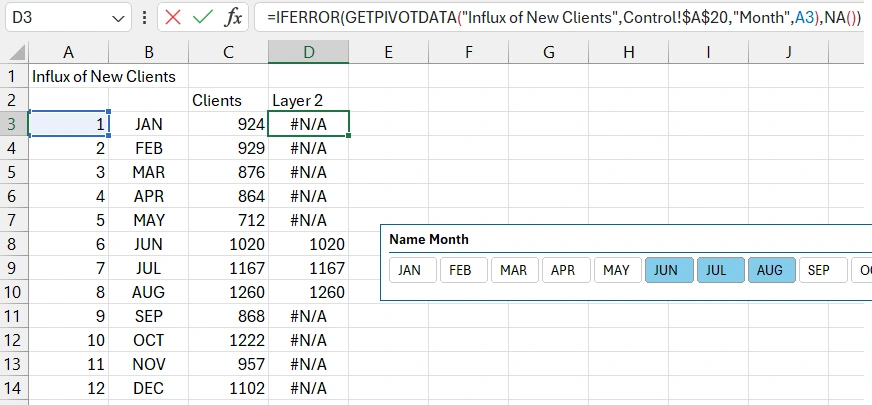Click the formula bar options dots
Viewport: 872px width, 405px height.
[145, 18]
